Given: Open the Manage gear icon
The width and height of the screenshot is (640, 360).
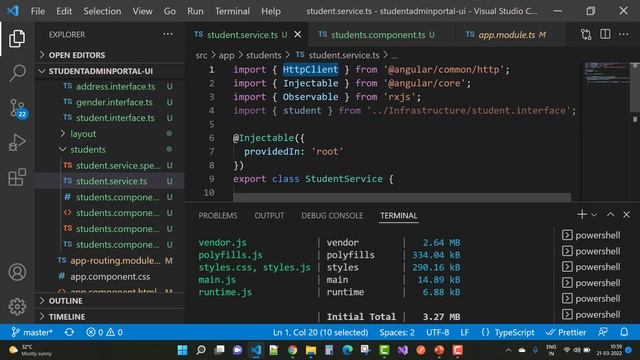Looking at the screenshot, I should pyautogui.click(x=17, y=306).
